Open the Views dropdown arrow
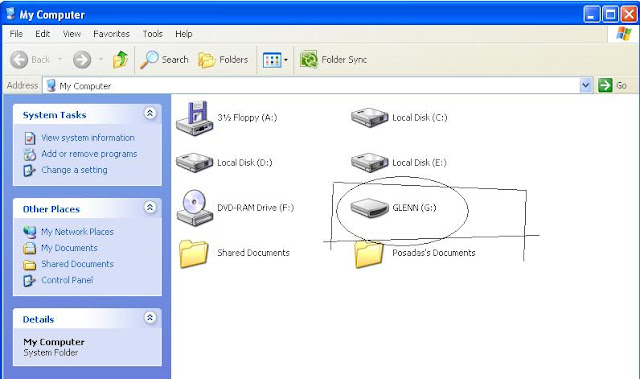640x379 pixels. 286,60
